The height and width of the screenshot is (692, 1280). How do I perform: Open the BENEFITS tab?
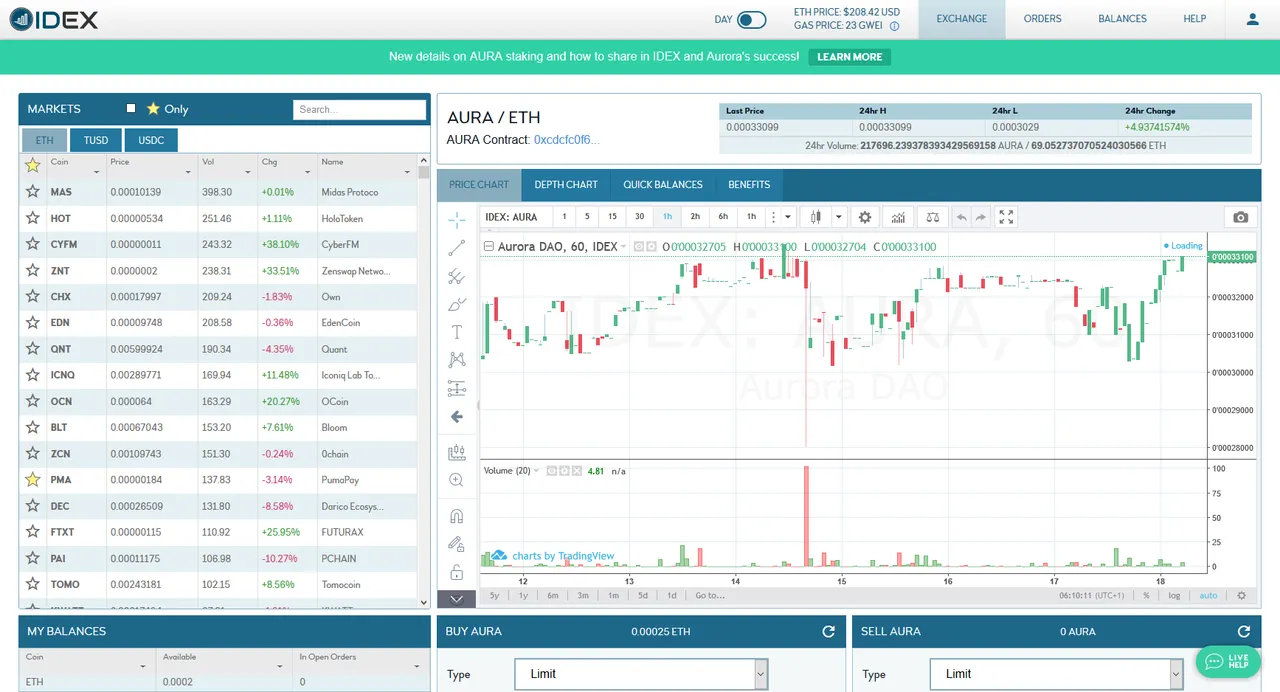(x=749, y=184)
